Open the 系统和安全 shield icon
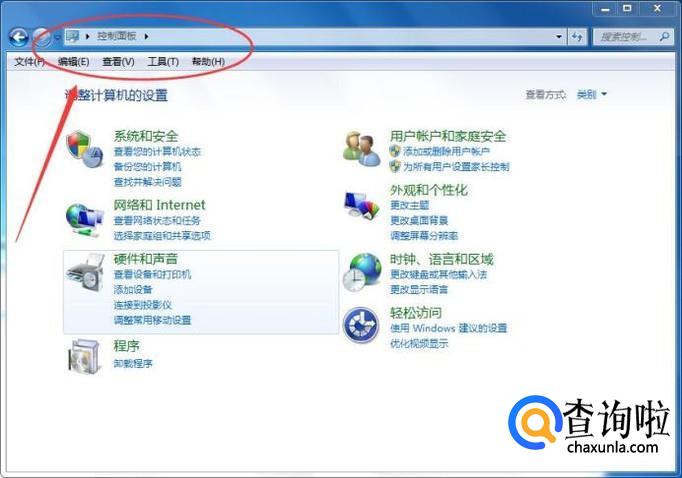This screenshot has width=682, height=478. pyautogui.click(x=84, y=149)
